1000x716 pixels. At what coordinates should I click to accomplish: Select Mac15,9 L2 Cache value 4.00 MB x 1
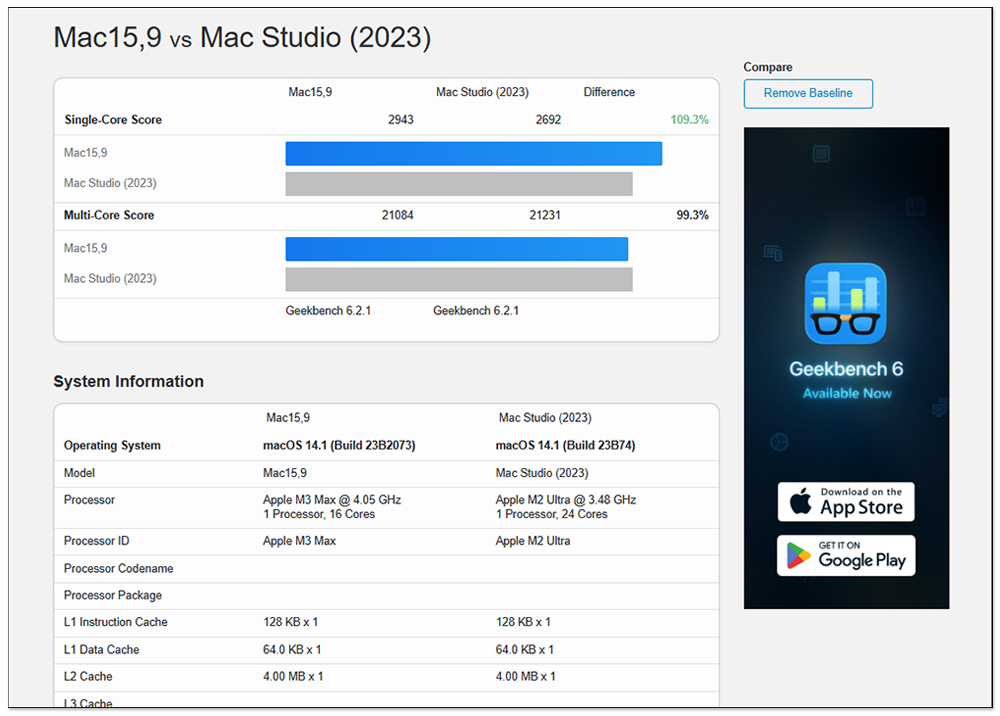click(x=293, y=676)
